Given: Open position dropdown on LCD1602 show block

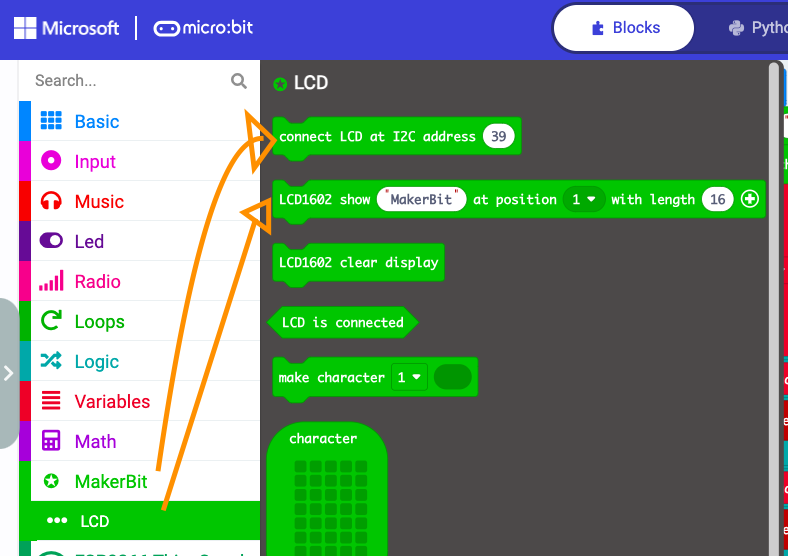Looking at the screenshot, I should 583,199.
